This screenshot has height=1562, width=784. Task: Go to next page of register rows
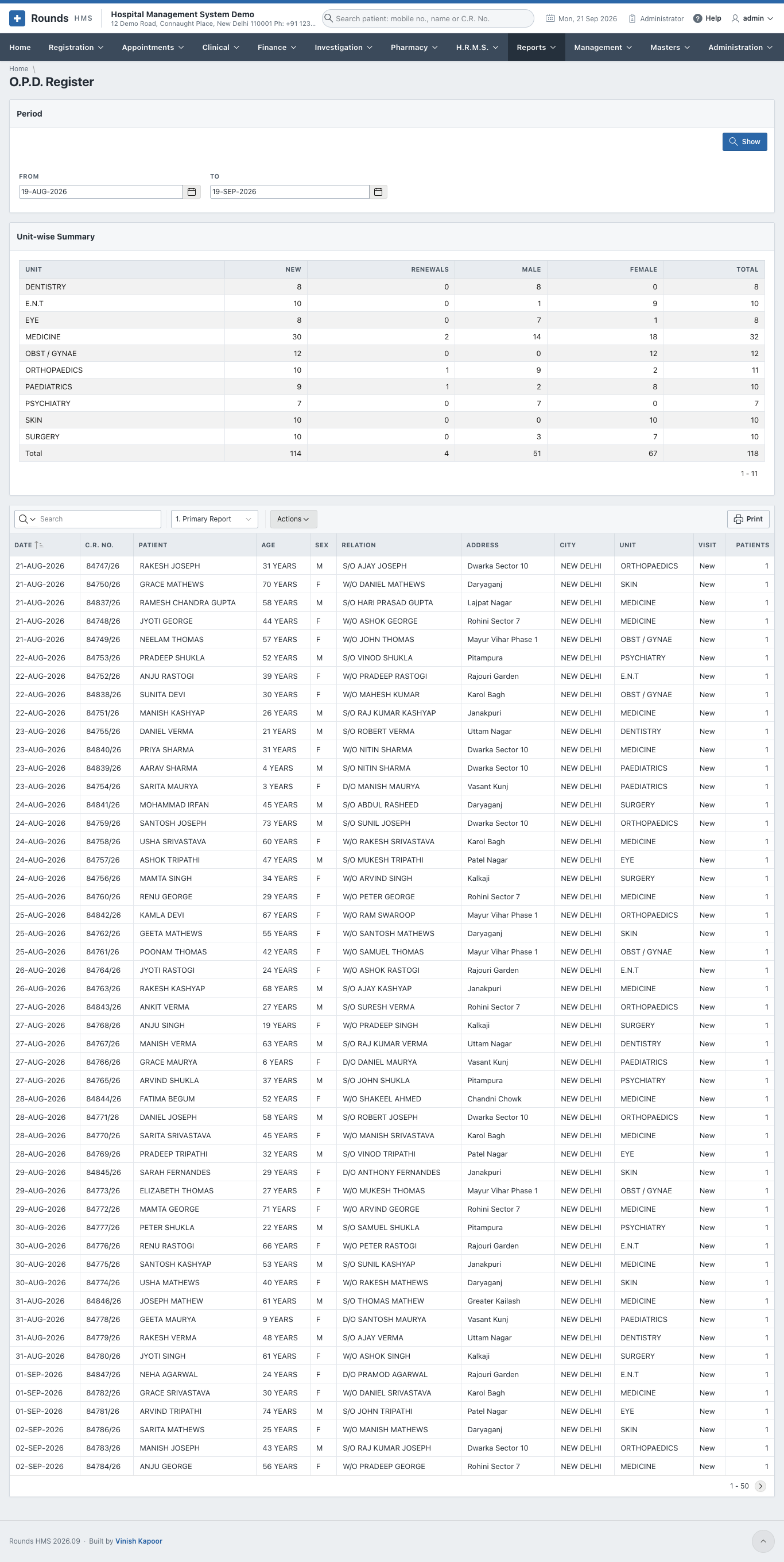click(x=760, y=1486)
